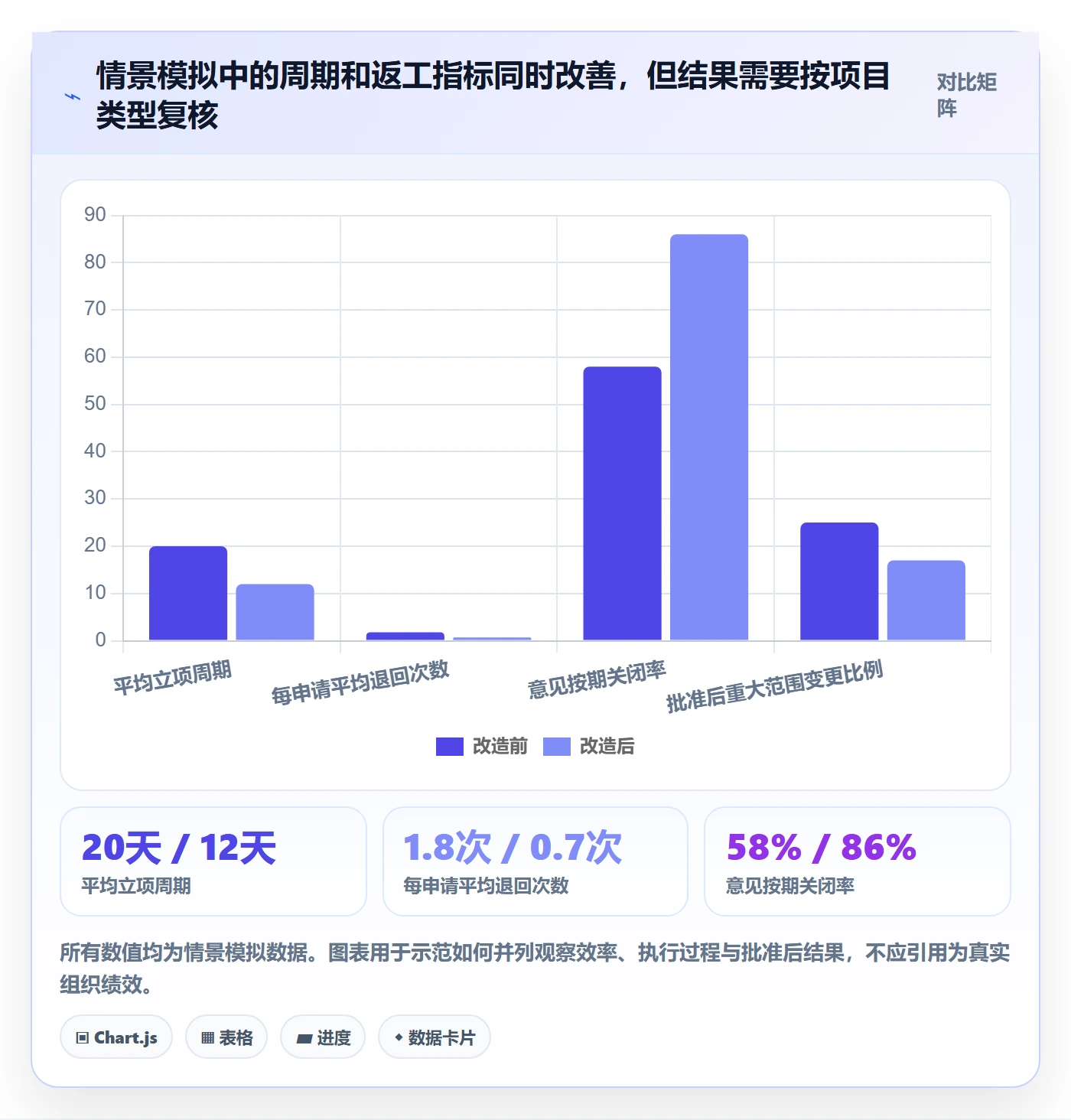Click the 数据卡片 tag chip
The image size is (1071, 1120).
coord(435,1037)
